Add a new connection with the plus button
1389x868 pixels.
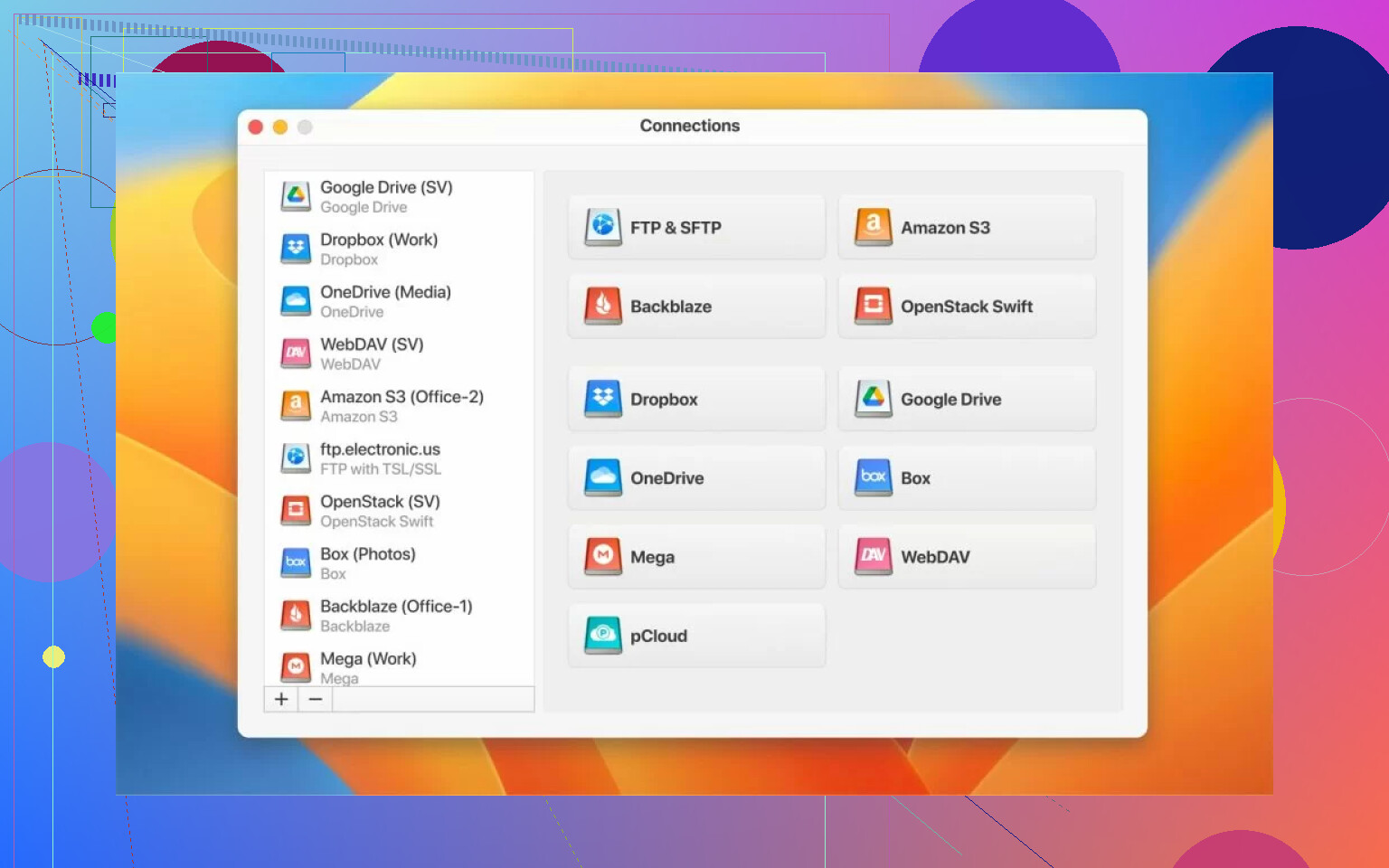coord(281,699)
